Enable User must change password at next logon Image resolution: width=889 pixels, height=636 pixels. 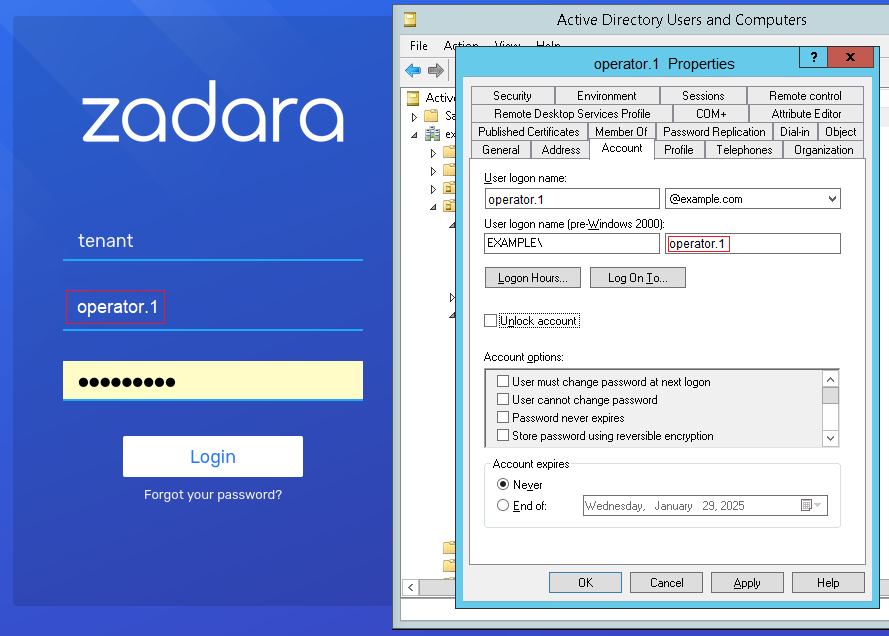[x=502, y=381]
